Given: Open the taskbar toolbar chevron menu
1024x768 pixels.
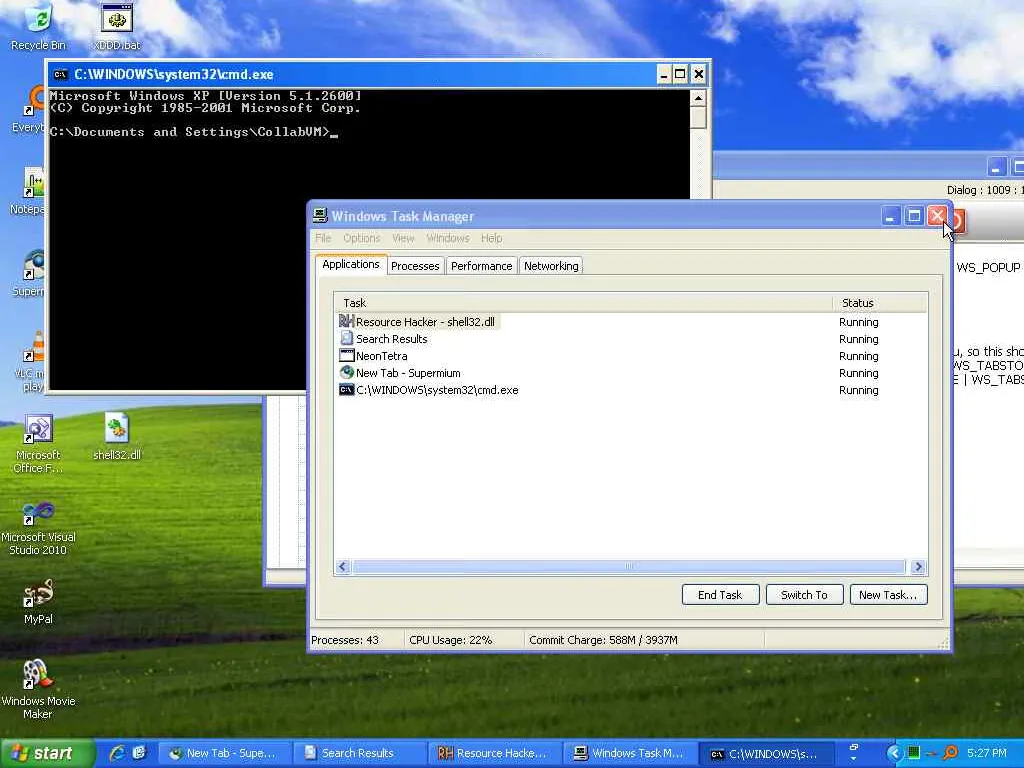Looking at the screenshot, I should tap(854, 753).
